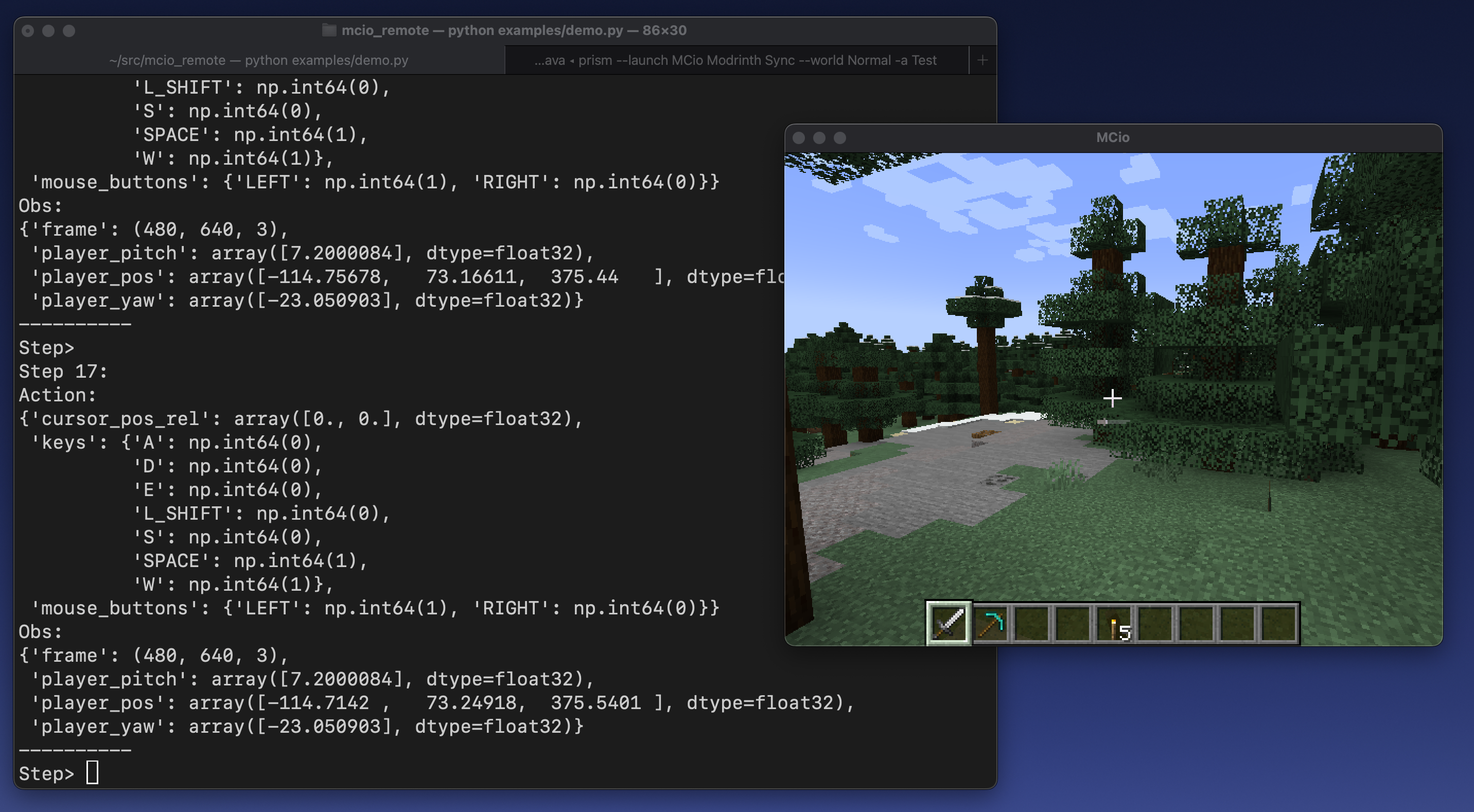Click the 'Action:' line in the terminal
The width and height of the screenshot is (1474, 812).
click(x=57, y=395)
